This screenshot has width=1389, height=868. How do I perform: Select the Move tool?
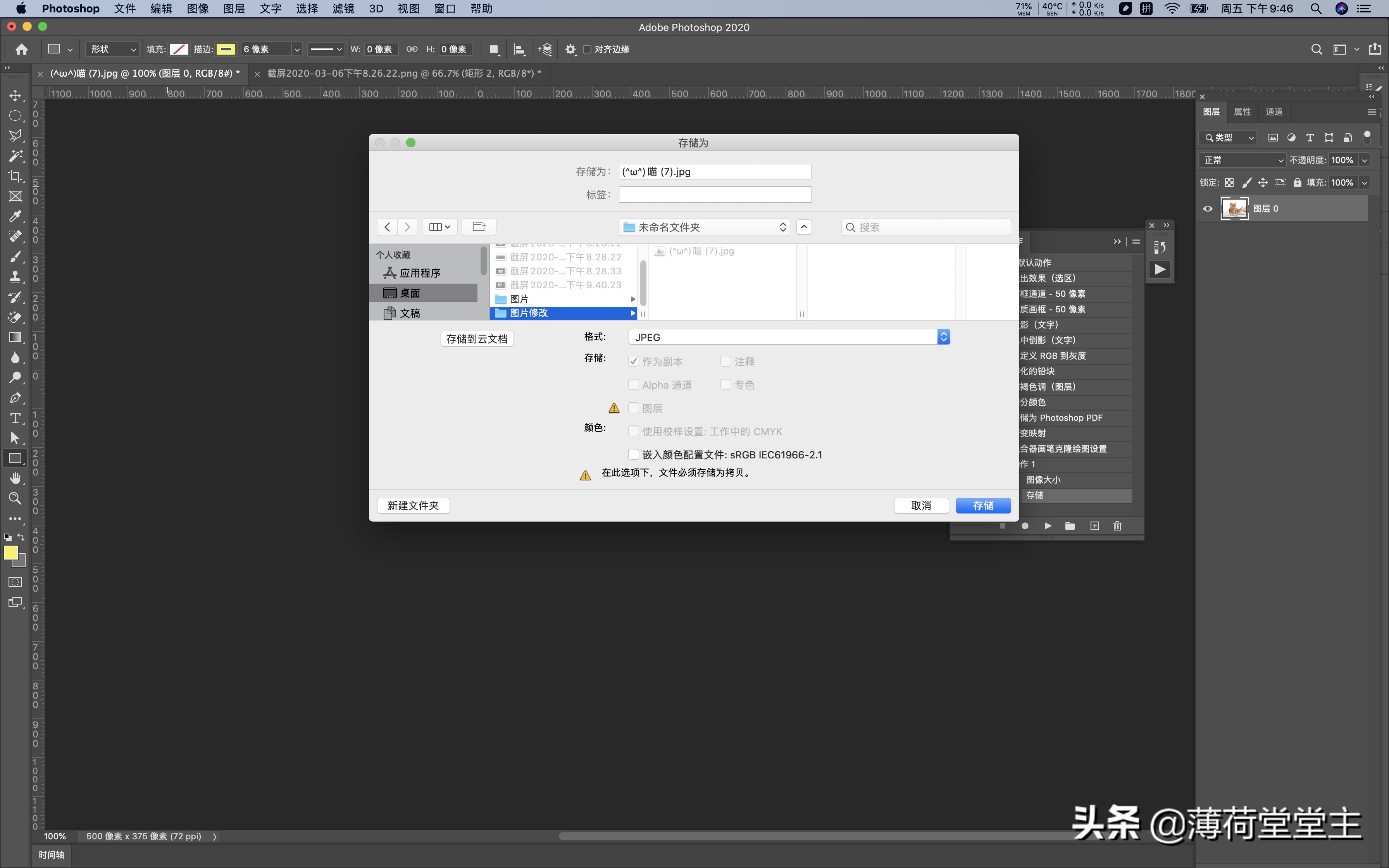[x=15, y=96]
